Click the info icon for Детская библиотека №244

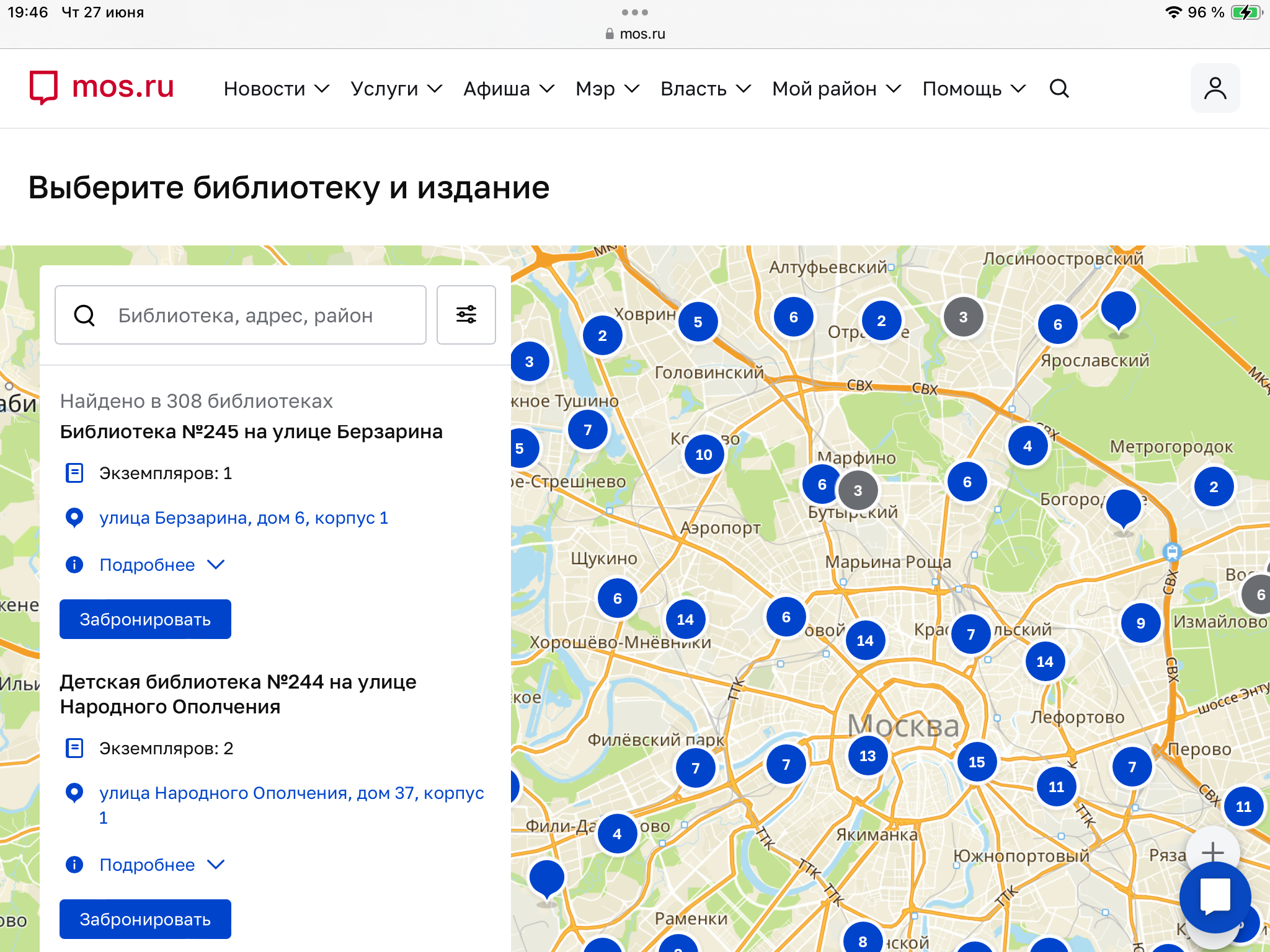74,865
